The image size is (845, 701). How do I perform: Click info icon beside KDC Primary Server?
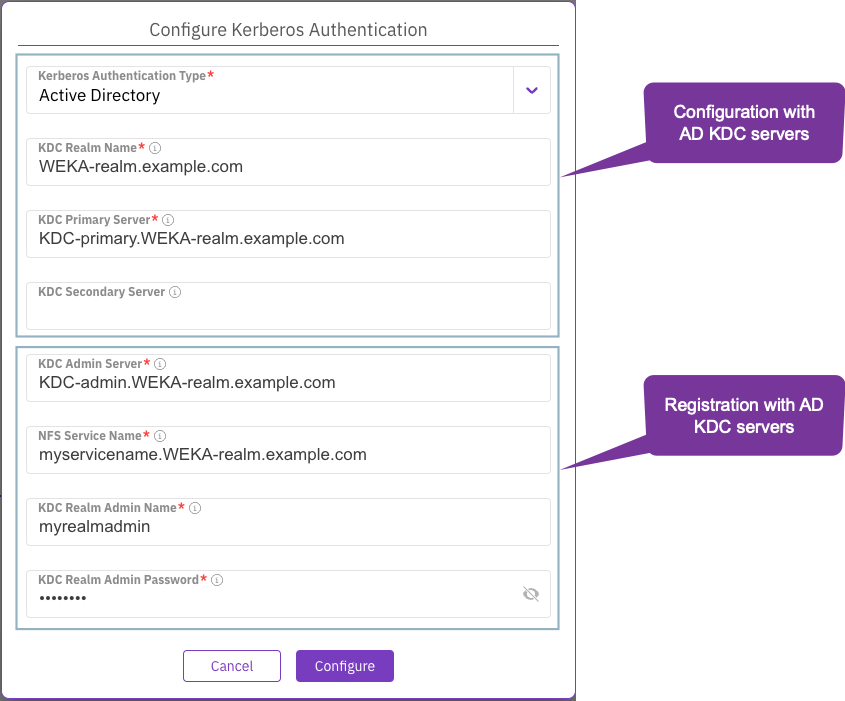168,220
